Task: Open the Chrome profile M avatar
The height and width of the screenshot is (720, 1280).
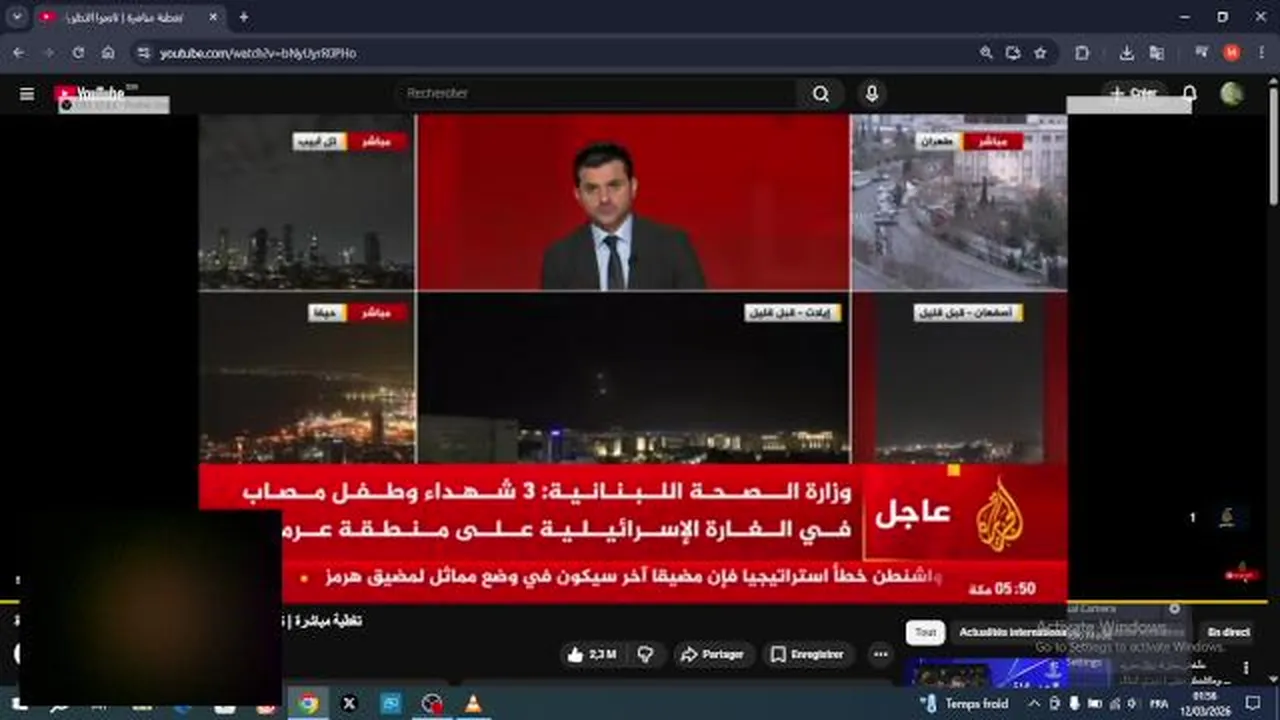Action: tap(1231, 53)
